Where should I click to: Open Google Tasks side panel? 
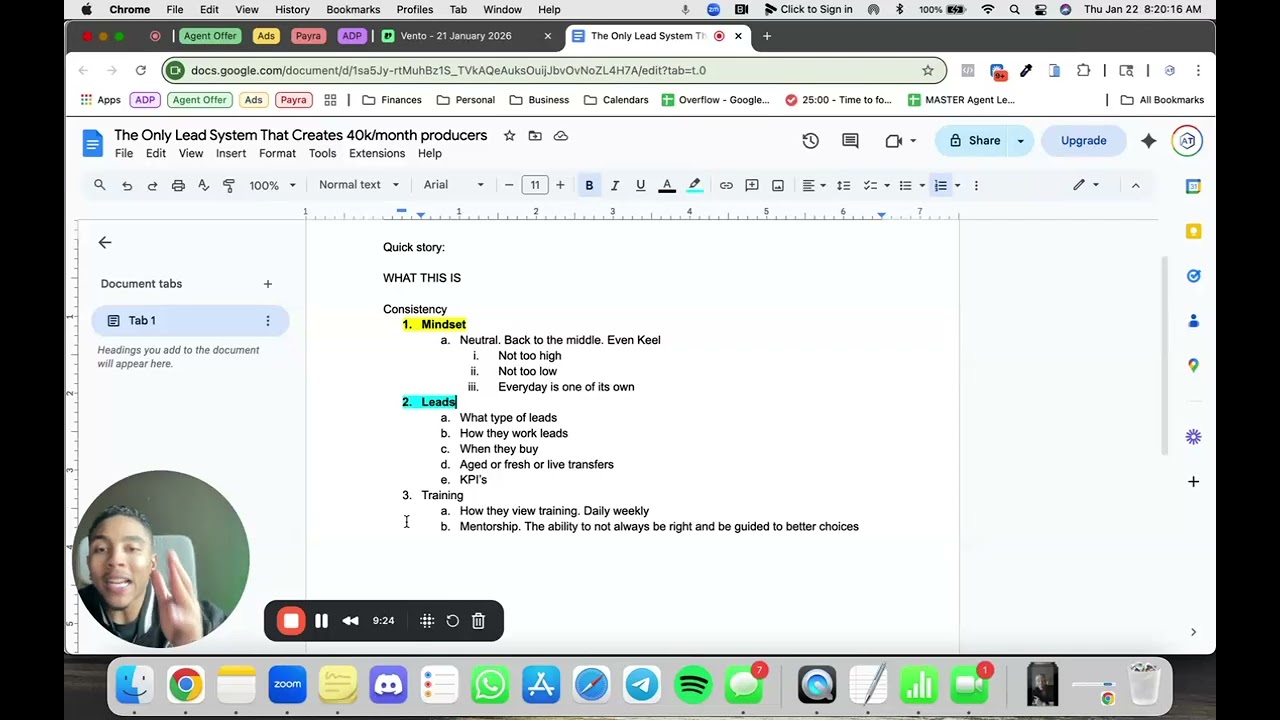1193,276
